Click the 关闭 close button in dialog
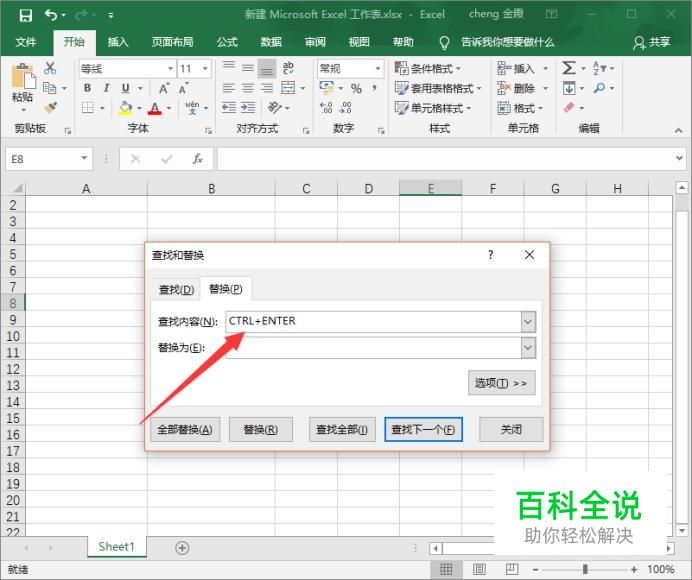This screenshot has width=692, height=580. coord(511,429)
